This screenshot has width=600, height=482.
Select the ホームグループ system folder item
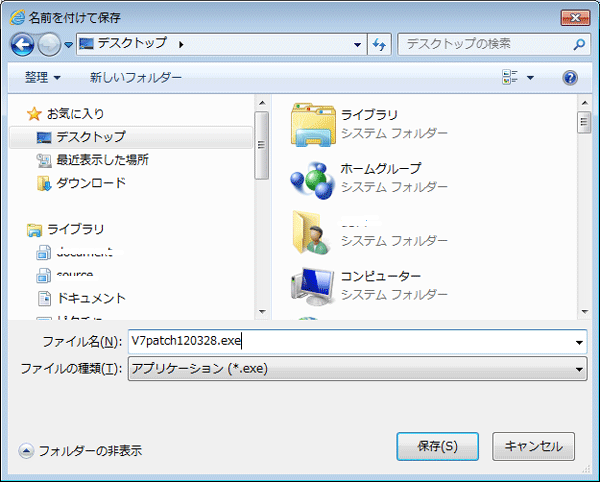(x=369, y=178)
